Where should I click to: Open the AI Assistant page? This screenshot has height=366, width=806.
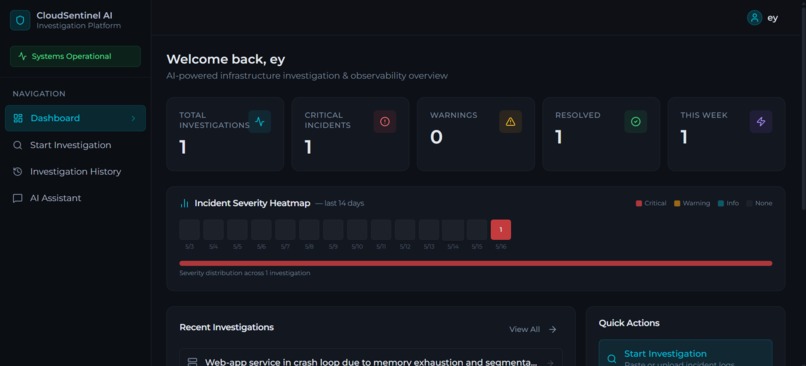[75, 198]
